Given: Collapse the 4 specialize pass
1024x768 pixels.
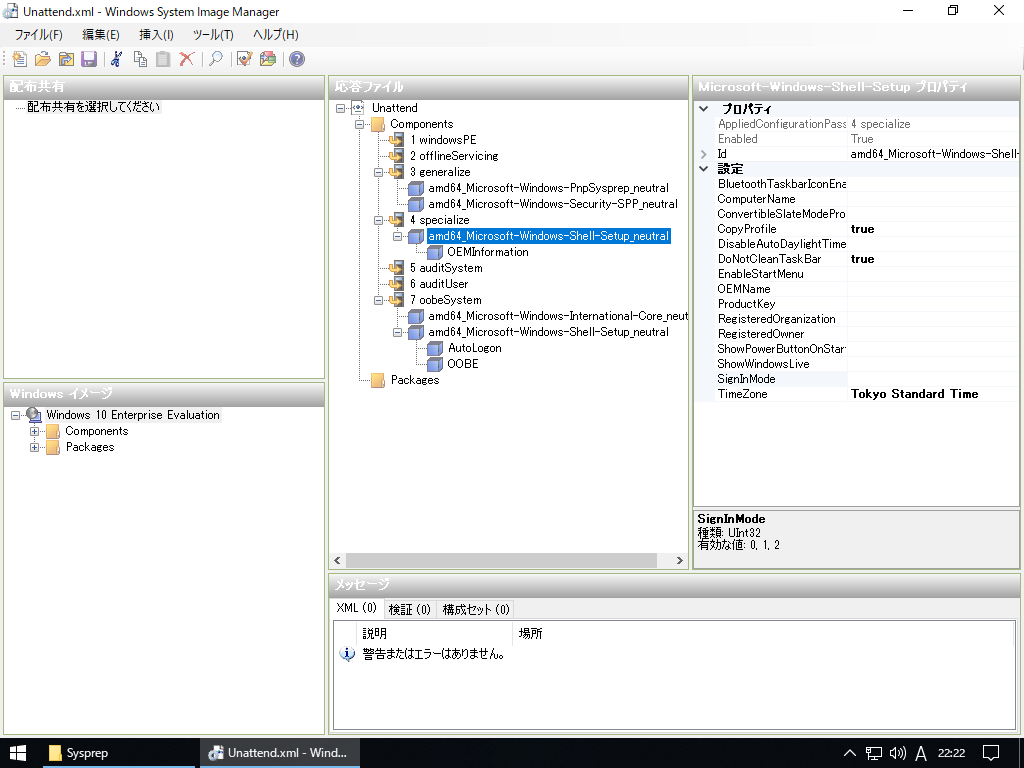Looking at the screenshot, I should [x=378, y=220].
